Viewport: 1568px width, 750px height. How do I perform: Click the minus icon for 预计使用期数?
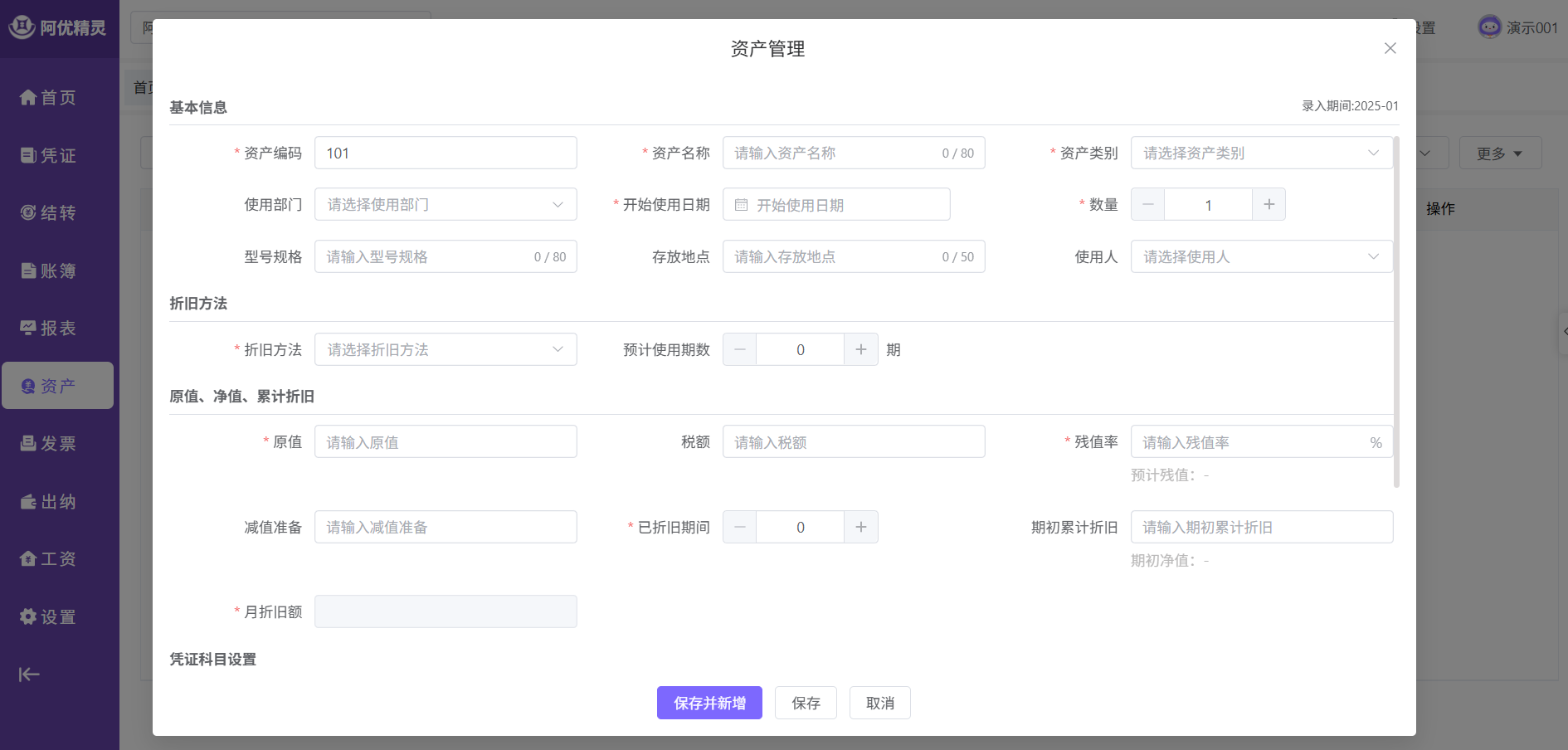pos(739,350)
